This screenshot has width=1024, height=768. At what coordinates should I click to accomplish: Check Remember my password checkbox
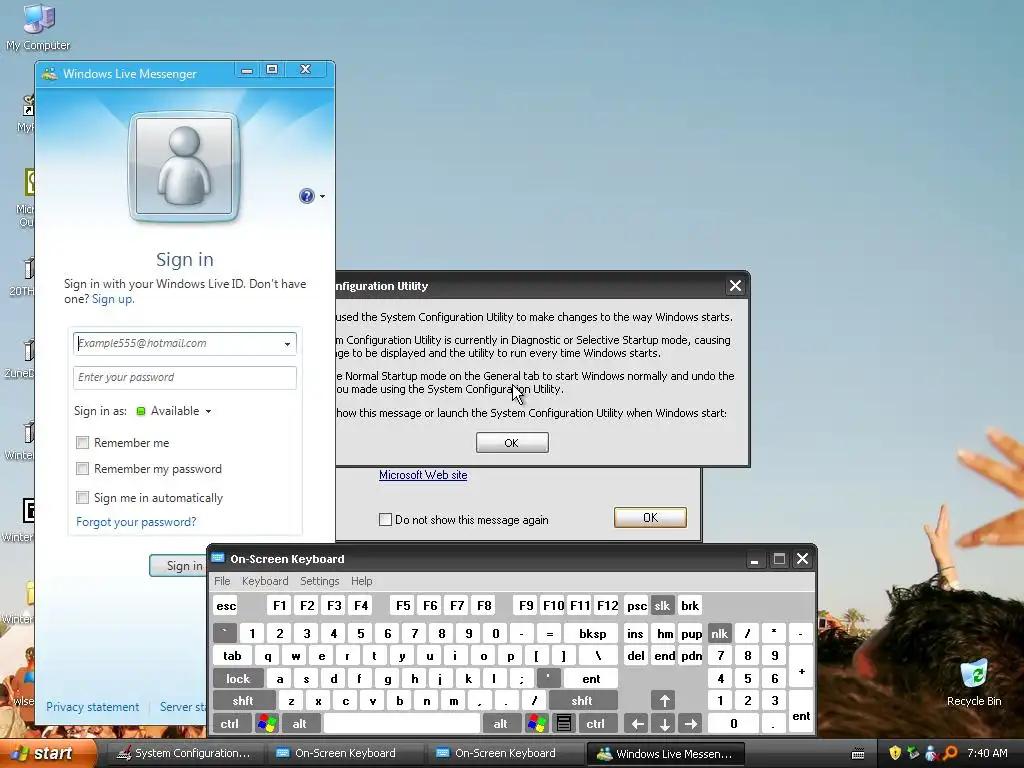coord(82,469)
